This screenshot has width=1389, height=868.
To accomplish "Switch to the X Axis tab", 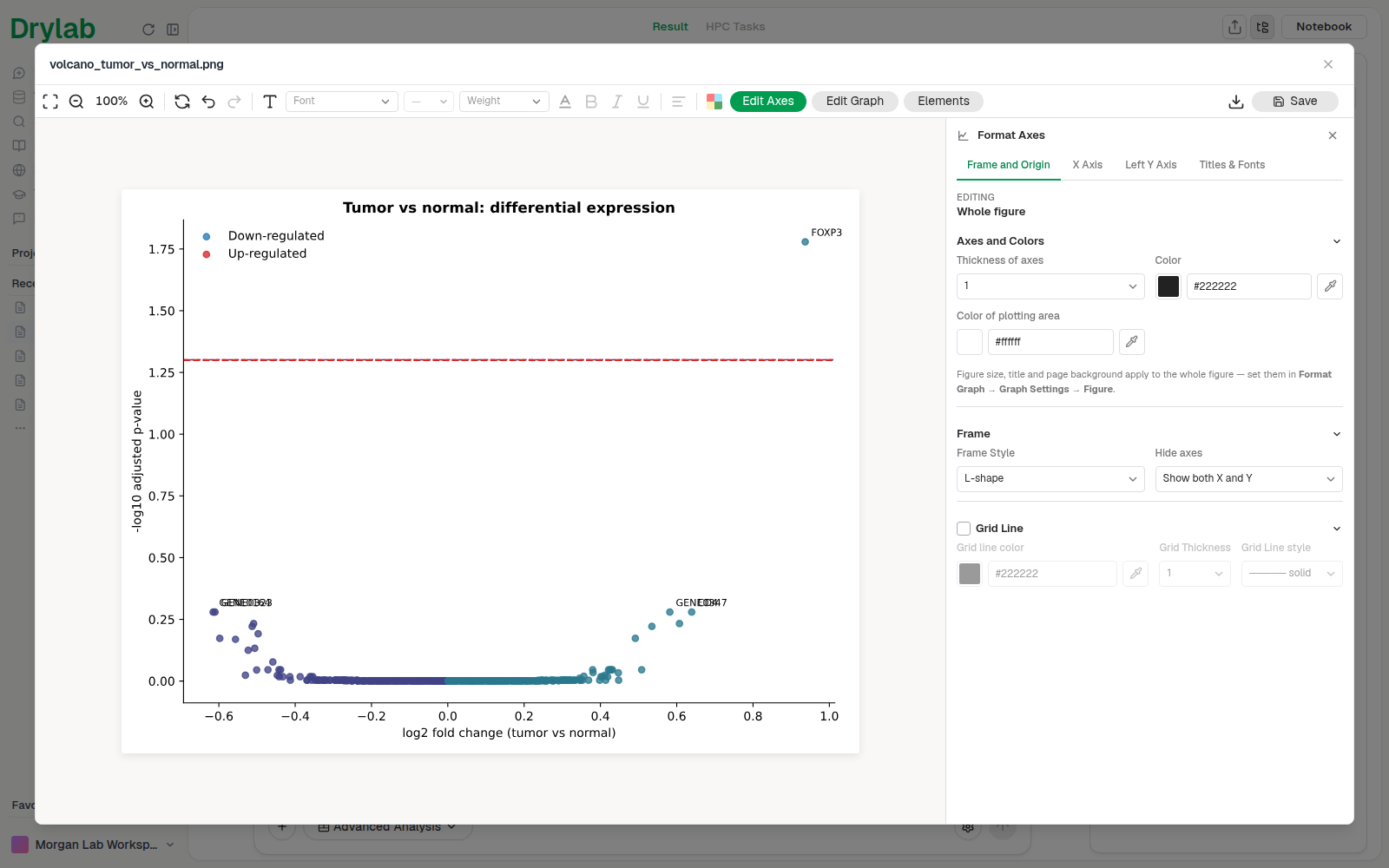I will pyautogui.click(x=1087, y=165).
